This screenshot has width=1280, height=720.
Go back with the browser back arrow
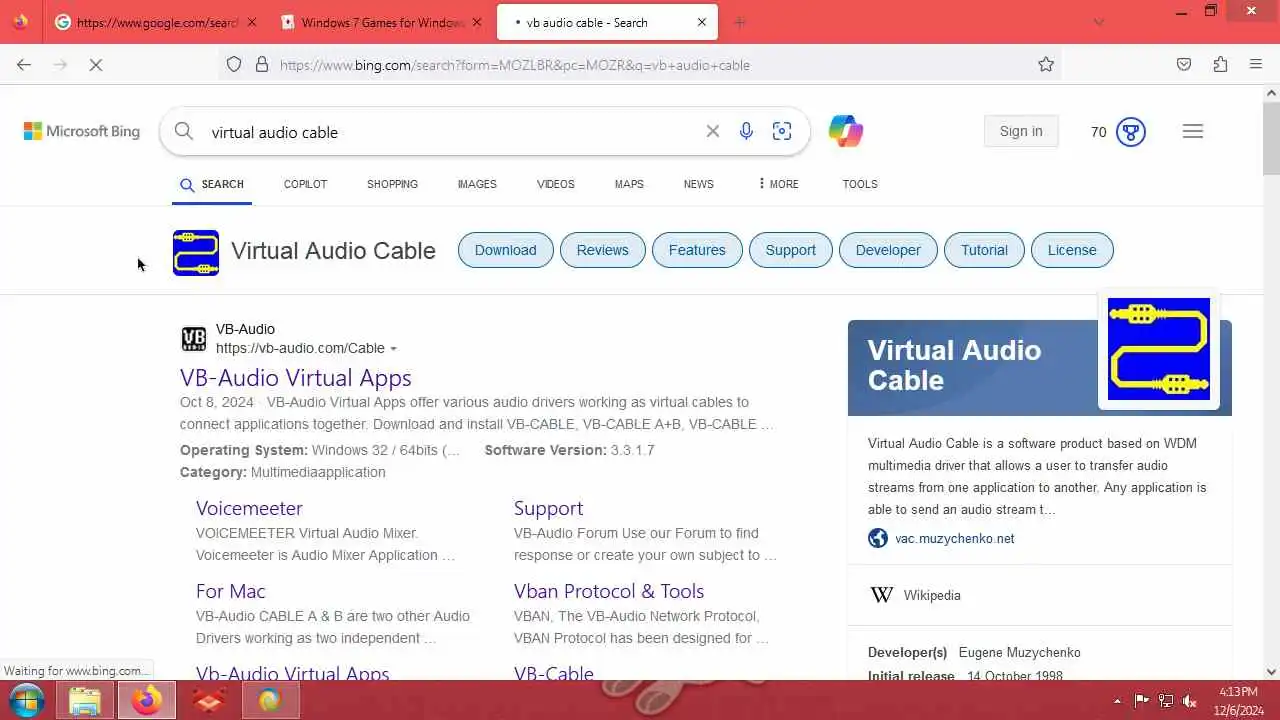point(24,65)
